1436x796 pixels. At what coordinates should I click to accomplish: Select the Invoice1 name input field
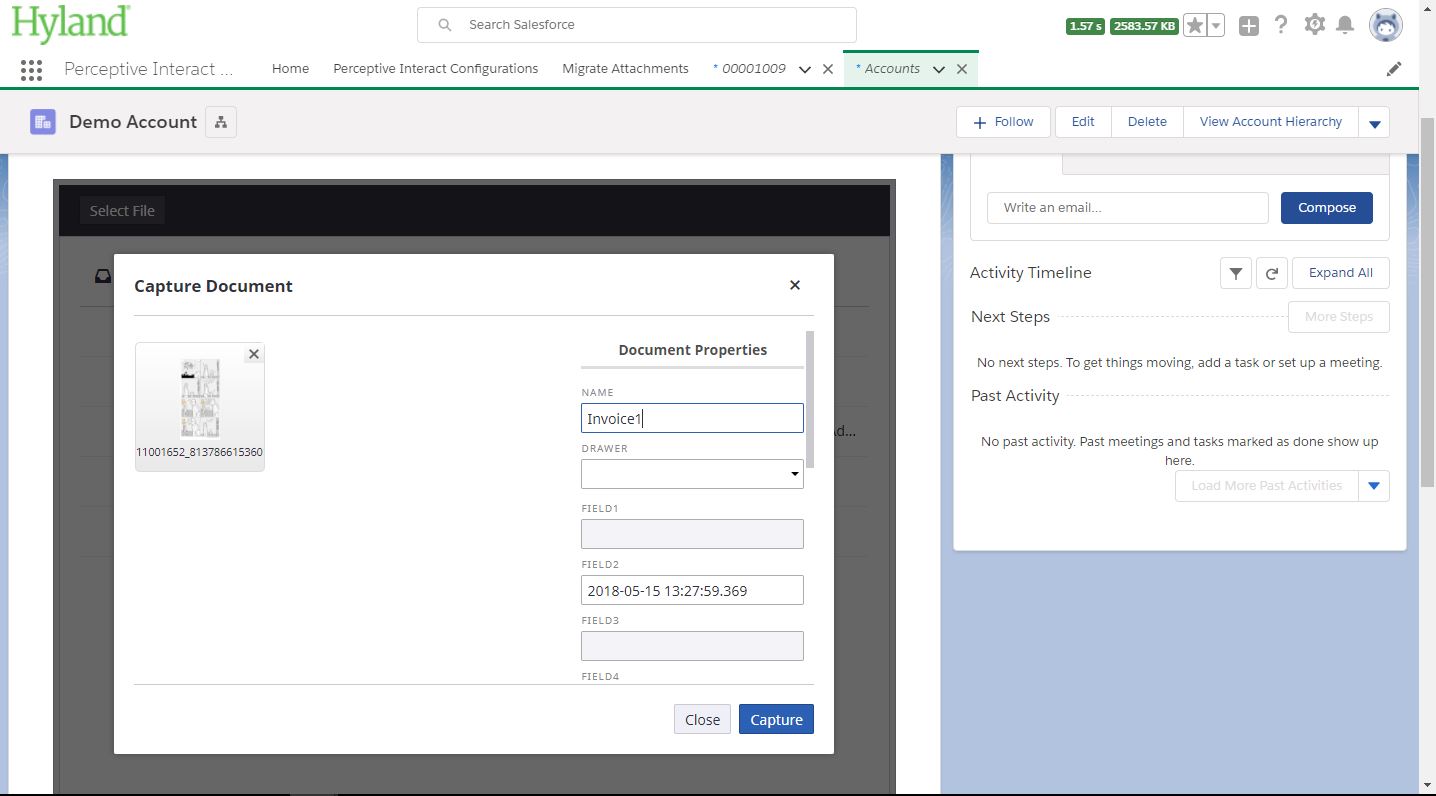coord(692,418)
